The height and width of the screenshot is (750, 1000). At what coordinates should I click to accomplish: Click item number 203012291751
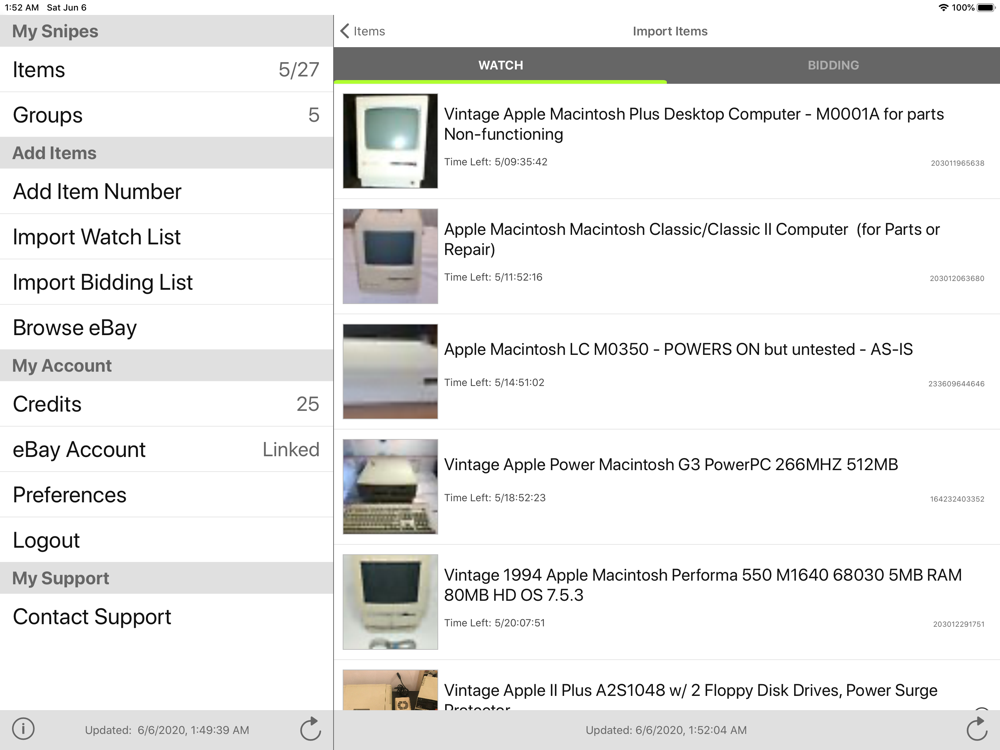tap(959, 624)
